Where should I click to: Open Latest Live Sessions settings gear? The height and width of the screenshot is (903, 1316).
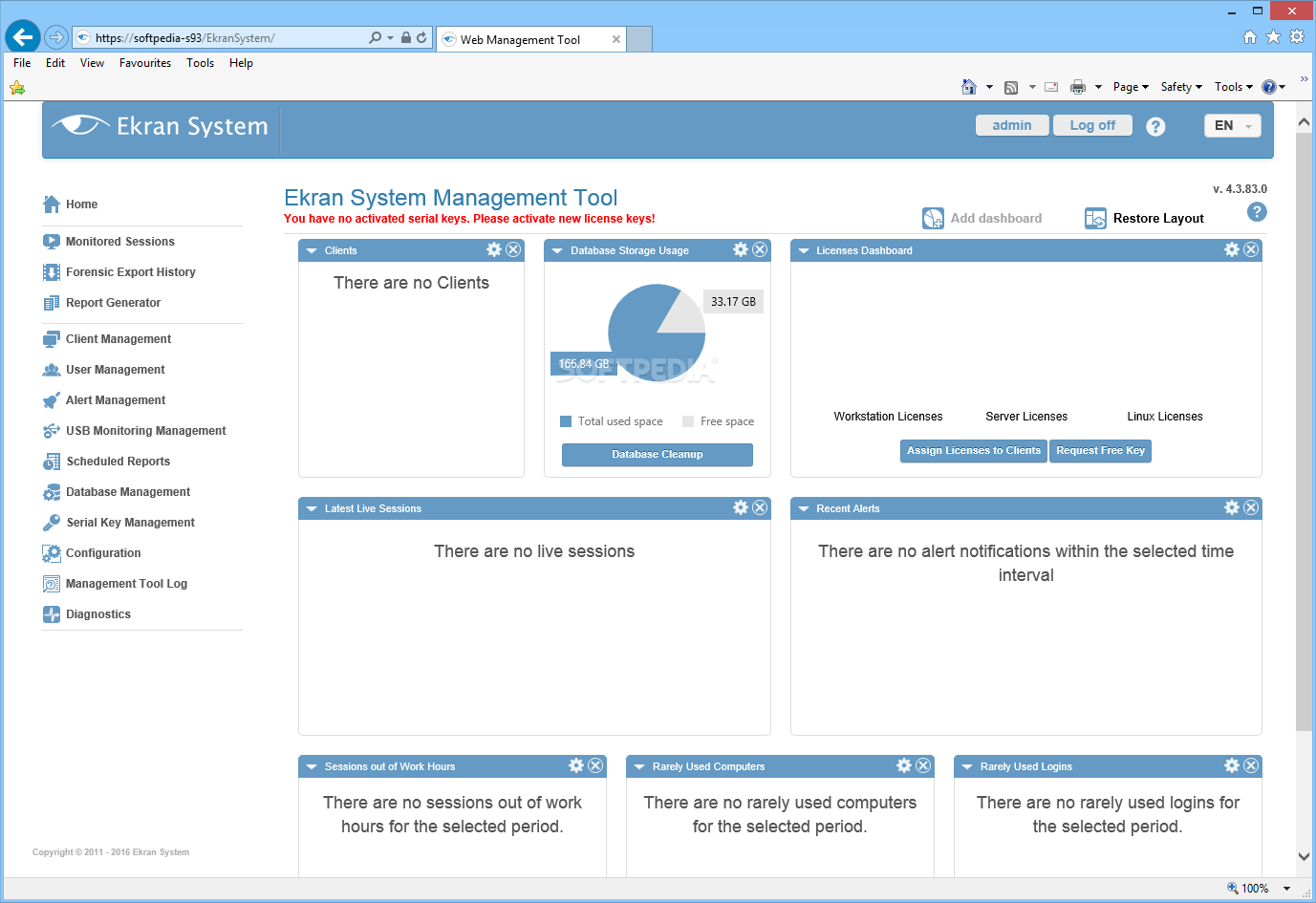741,507
